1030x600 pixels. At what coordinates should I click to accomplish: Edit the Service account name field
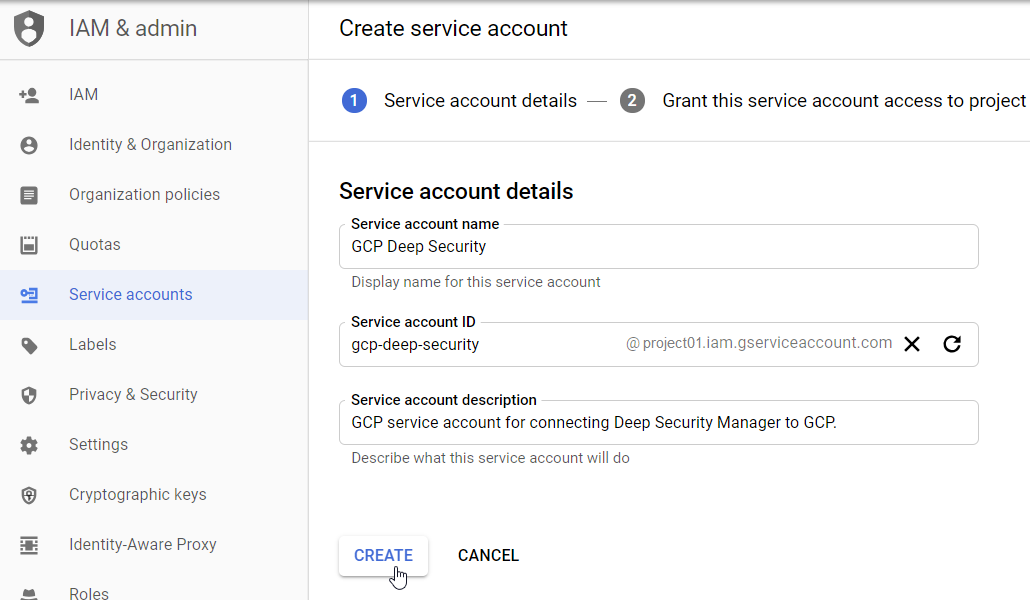pos(658,245)
